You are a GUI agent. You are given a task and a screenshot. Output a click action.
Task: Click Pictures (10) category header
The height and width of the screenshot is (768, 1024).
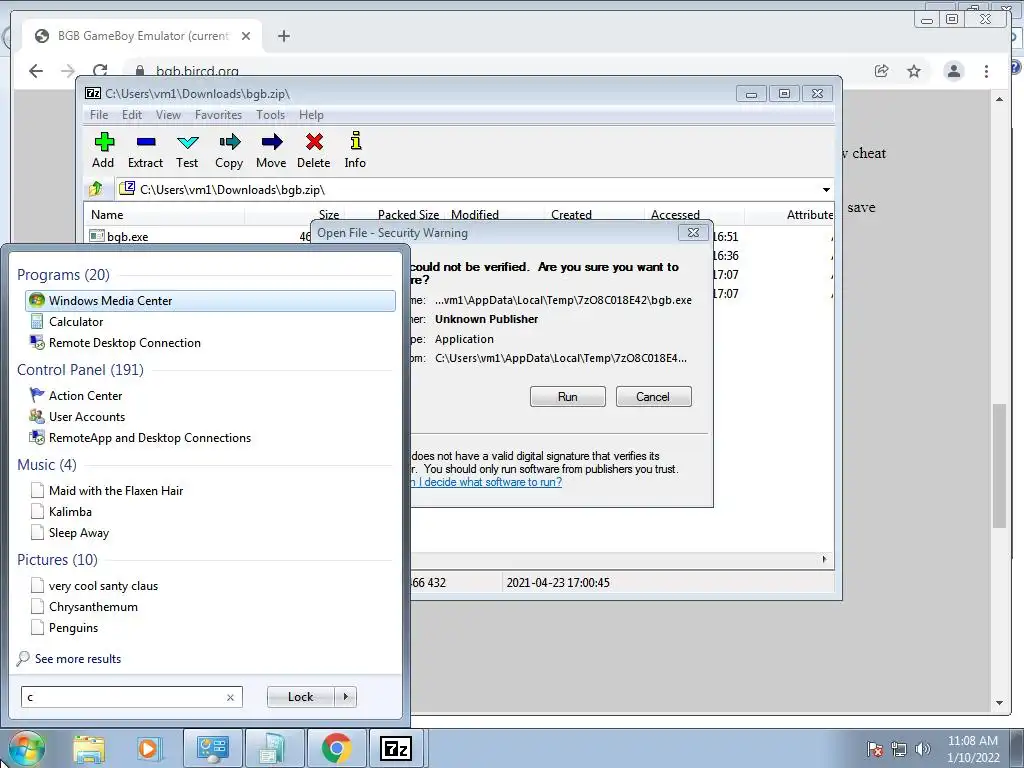(x=57, y=560)
